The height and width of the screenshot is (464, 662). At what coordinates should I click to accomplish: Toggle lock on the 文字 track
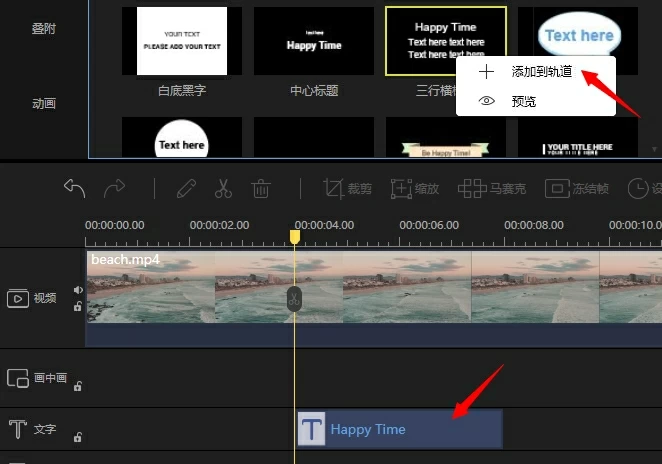tap(78, 437)
